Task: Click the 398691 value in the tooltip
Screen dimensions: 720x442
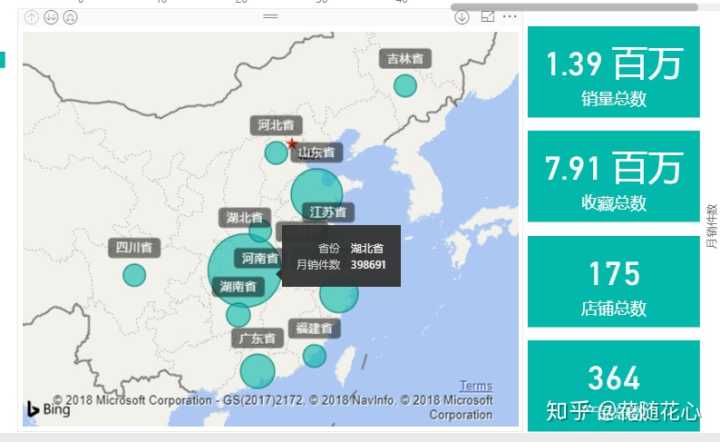Action: 368,265
